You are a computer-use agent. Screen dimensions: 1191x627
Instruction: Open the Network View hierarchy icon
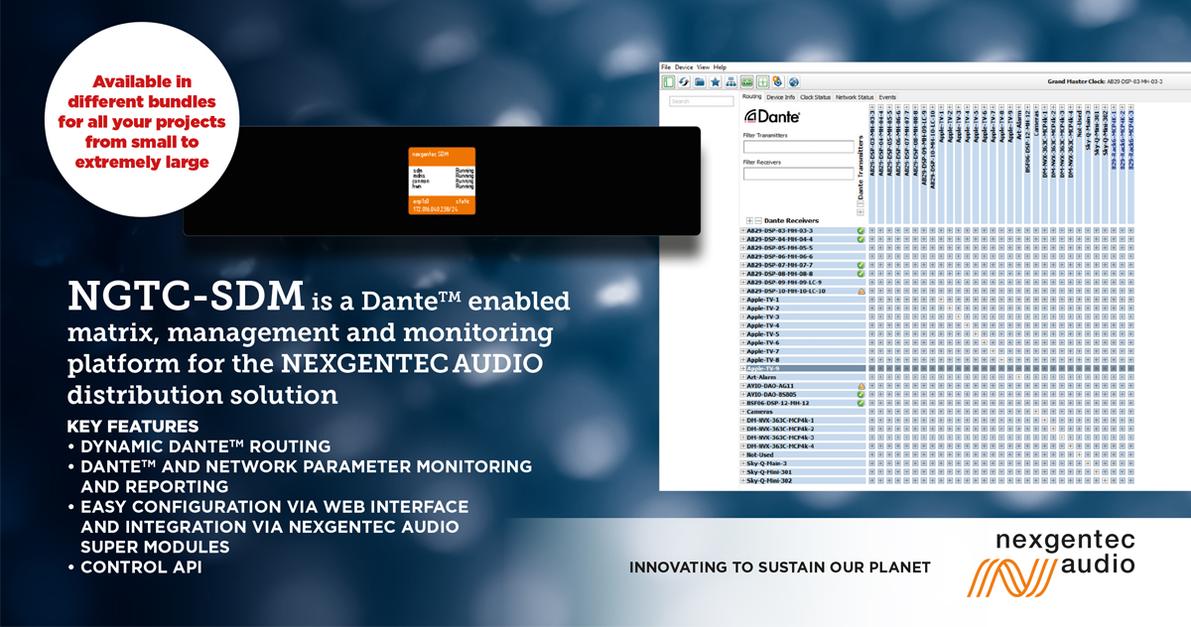731,82
